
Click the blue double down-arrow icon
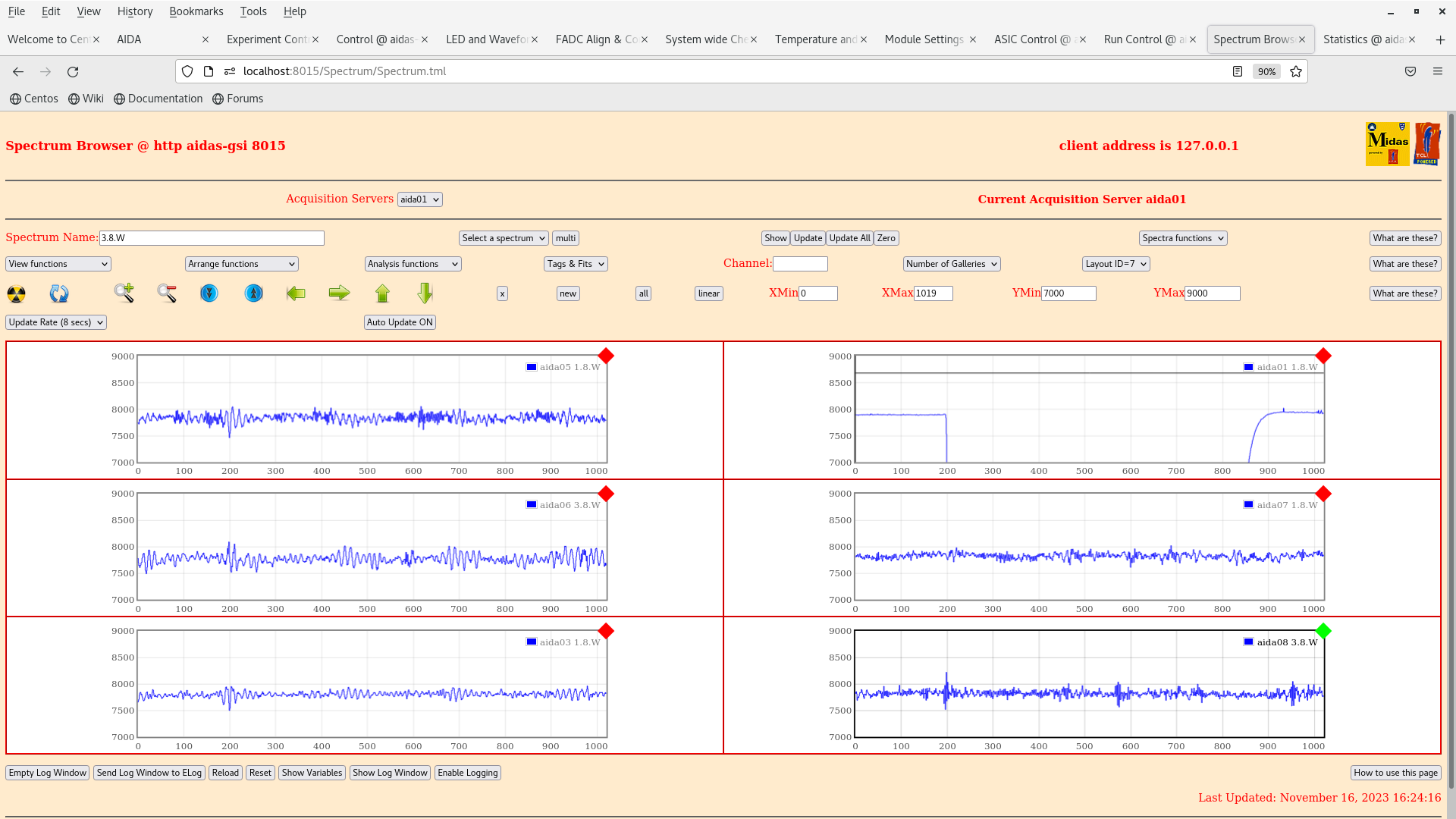pyautogui.click(x=209, y=293)
